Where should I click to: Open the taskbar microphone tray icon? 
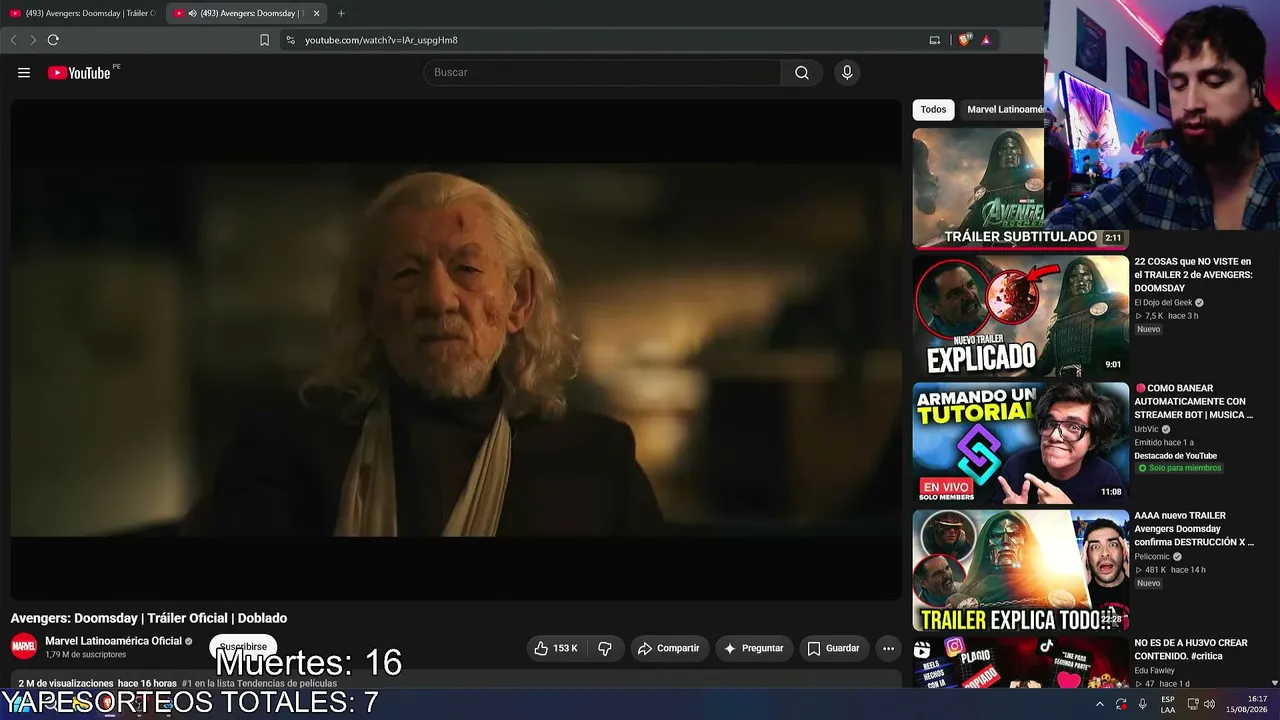click(1143, 704)
